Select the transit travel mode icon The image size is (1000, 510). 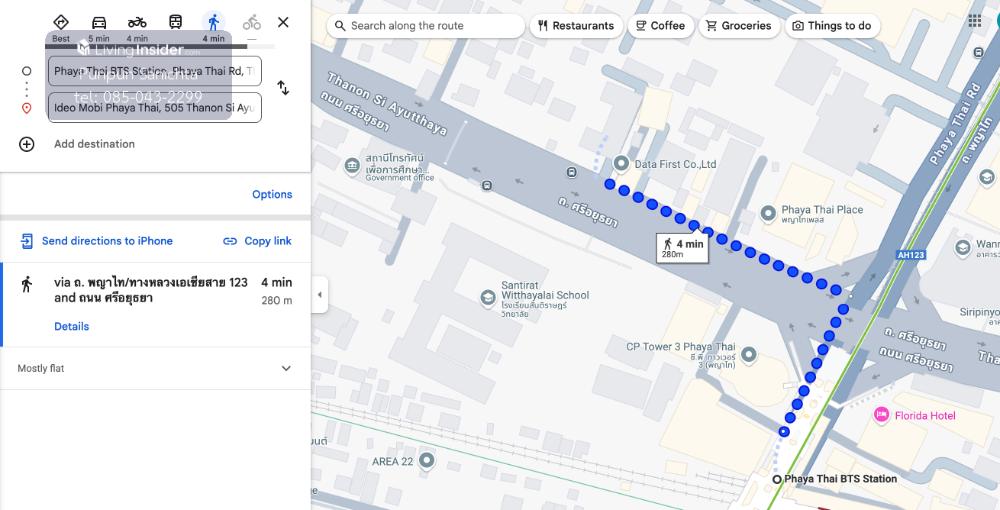click(175, 23)
